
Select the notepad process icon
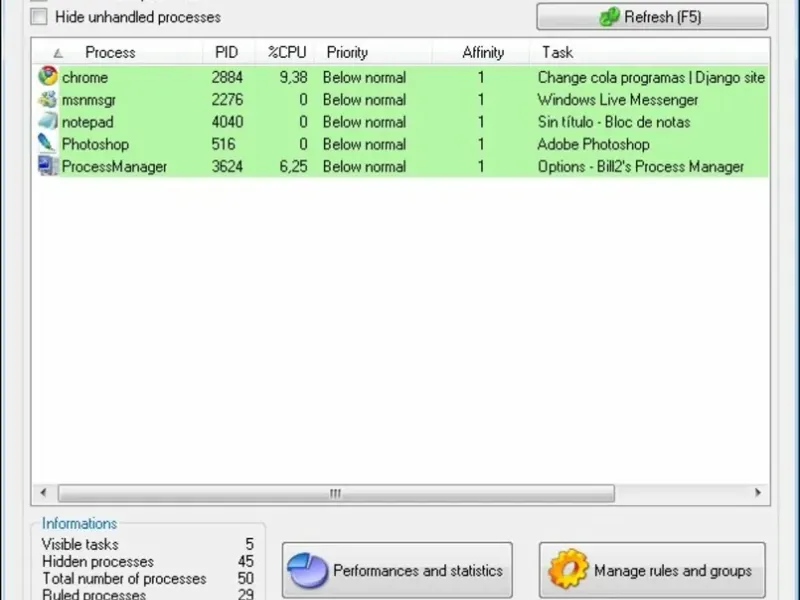48,121
